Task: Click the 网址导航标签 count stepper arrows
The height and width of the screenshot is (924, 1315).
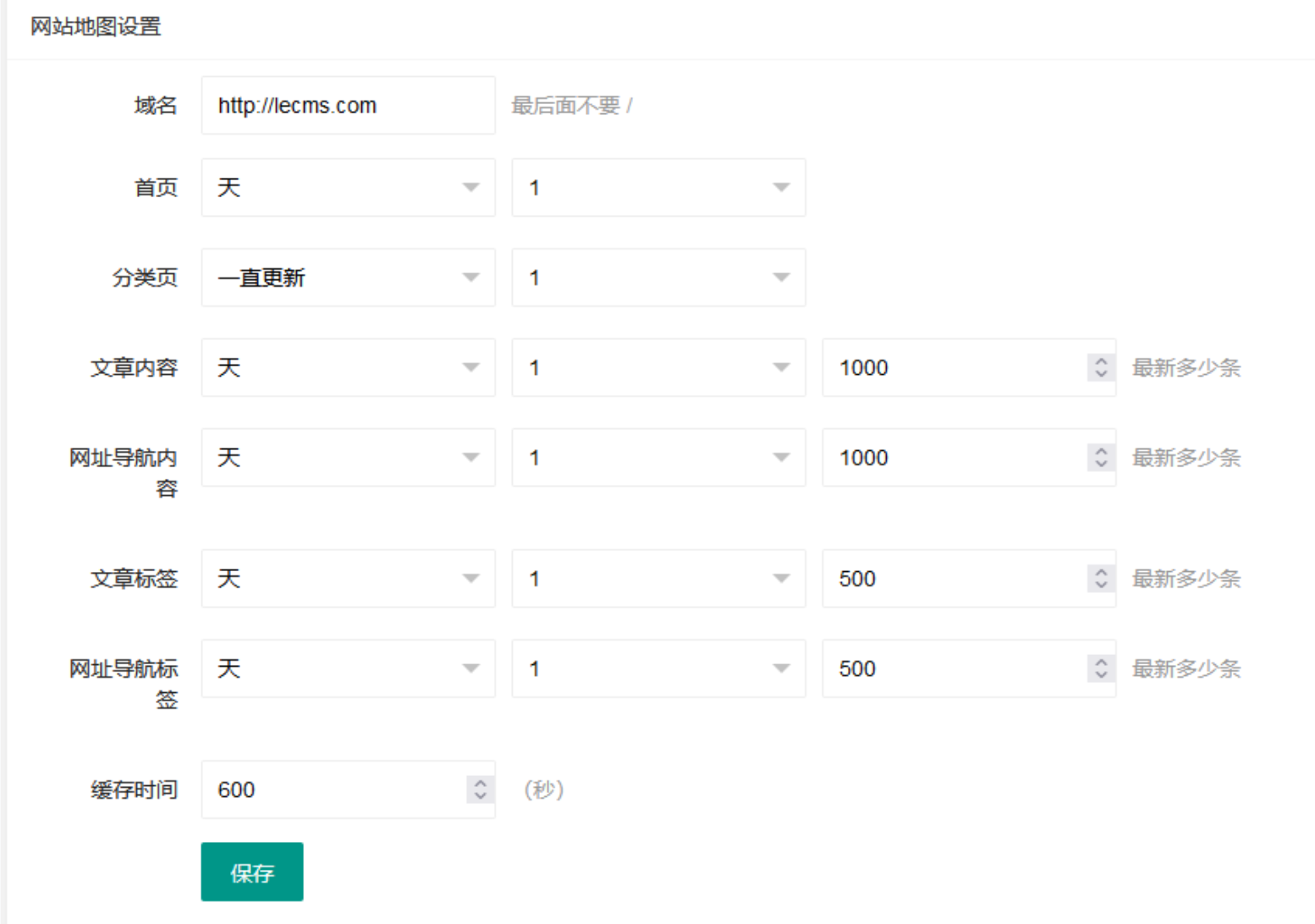Action: pyautogui.click(x=1100, y=668)
